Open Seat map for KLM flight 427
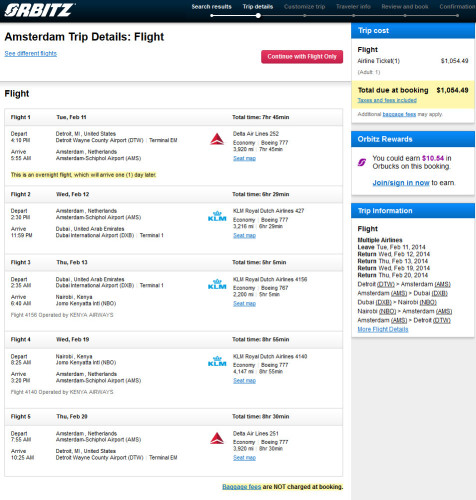The height and width of the screenshot is (500, 476). [x=244, y=236]
